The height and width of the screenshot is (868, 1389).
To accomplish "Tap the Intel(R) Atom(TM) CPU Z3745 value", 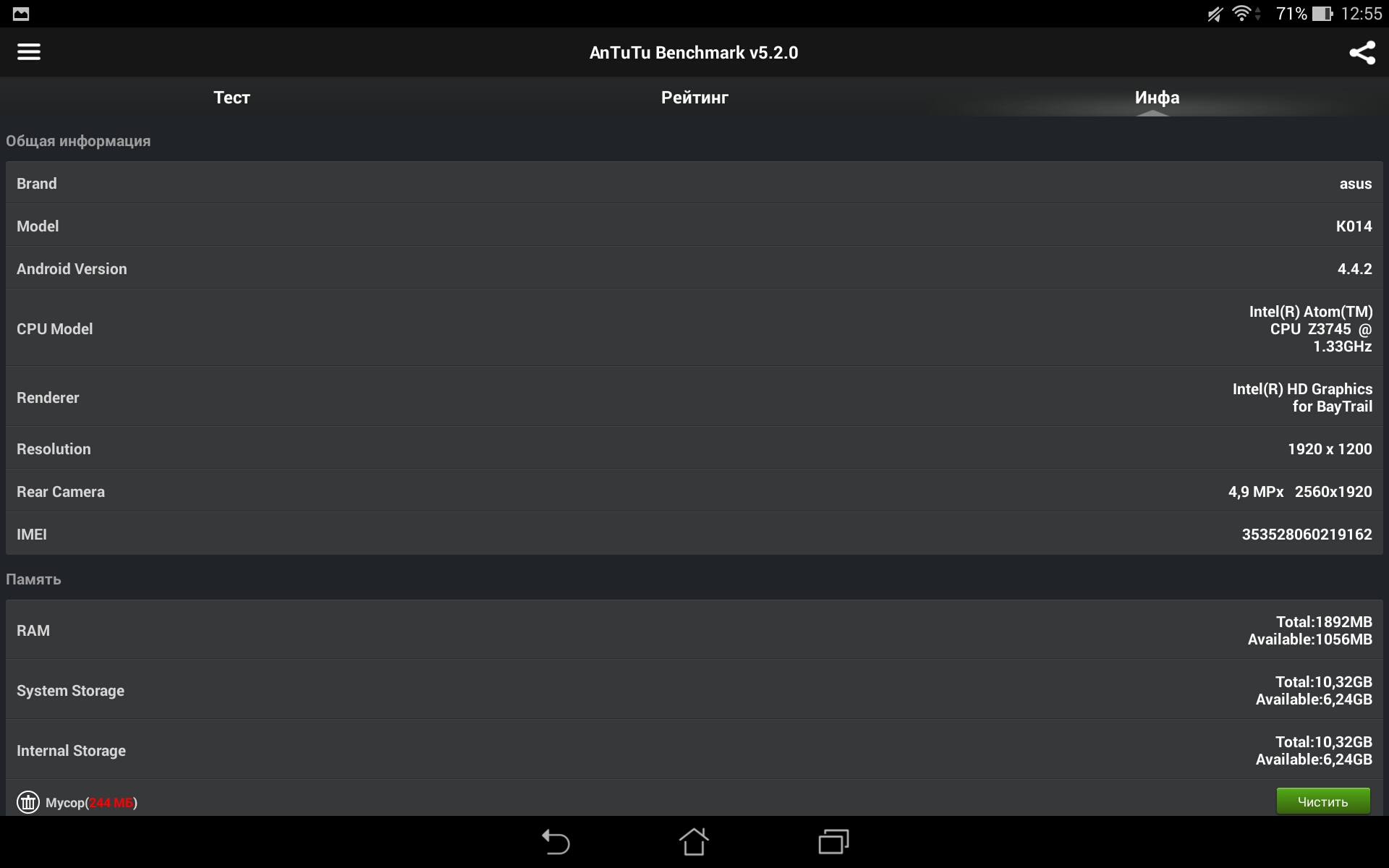I will [x=1310, y=329].
